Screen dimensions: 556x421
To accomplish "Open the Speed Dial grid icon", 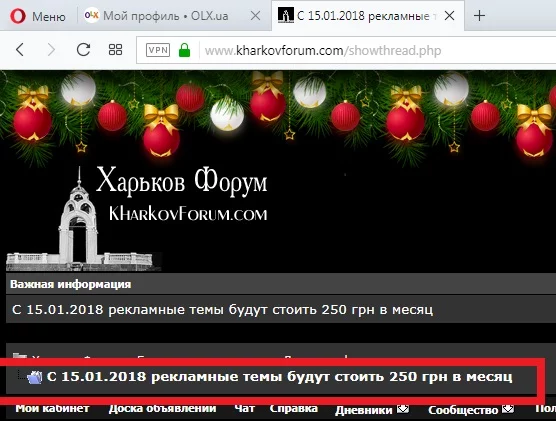I will 115,50.
